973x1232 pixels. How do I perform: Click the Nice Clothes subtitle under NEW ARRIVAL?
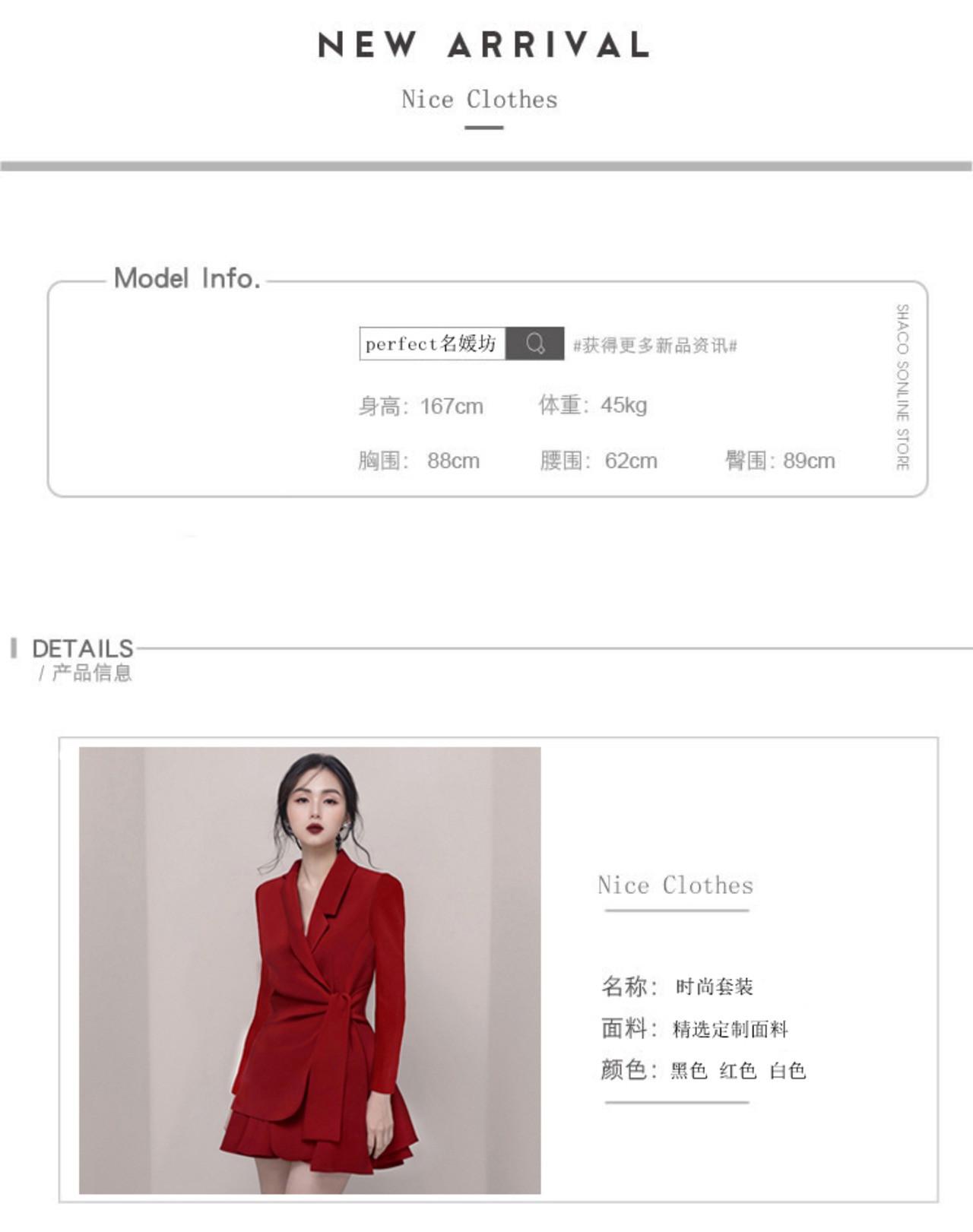[x=480, y=100]
